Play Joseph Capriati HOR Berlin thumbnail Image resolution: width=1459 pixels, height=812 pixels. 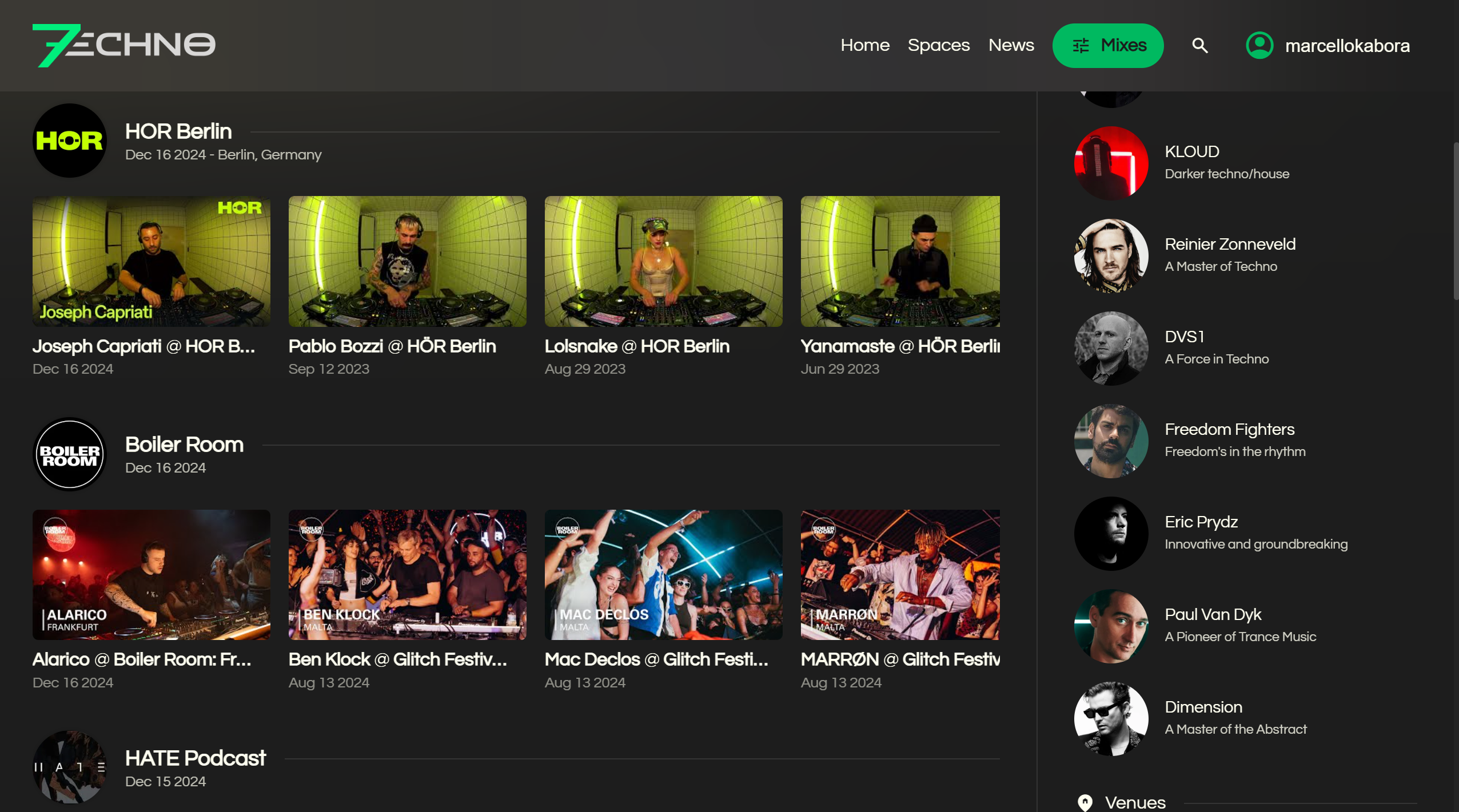(x=152, y=261)
